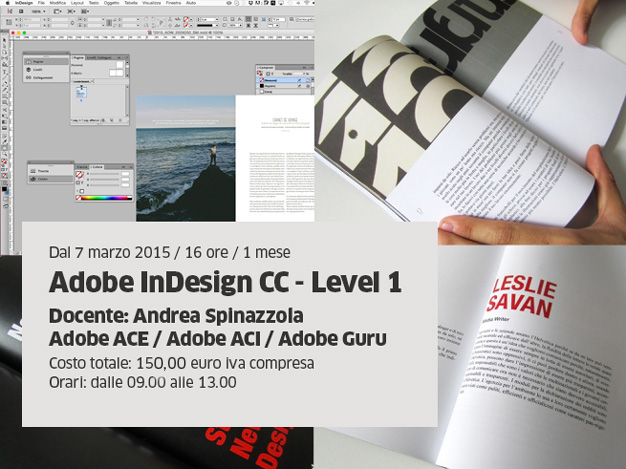Open the Testo menu
626x469 pixels.
[94, 3]
